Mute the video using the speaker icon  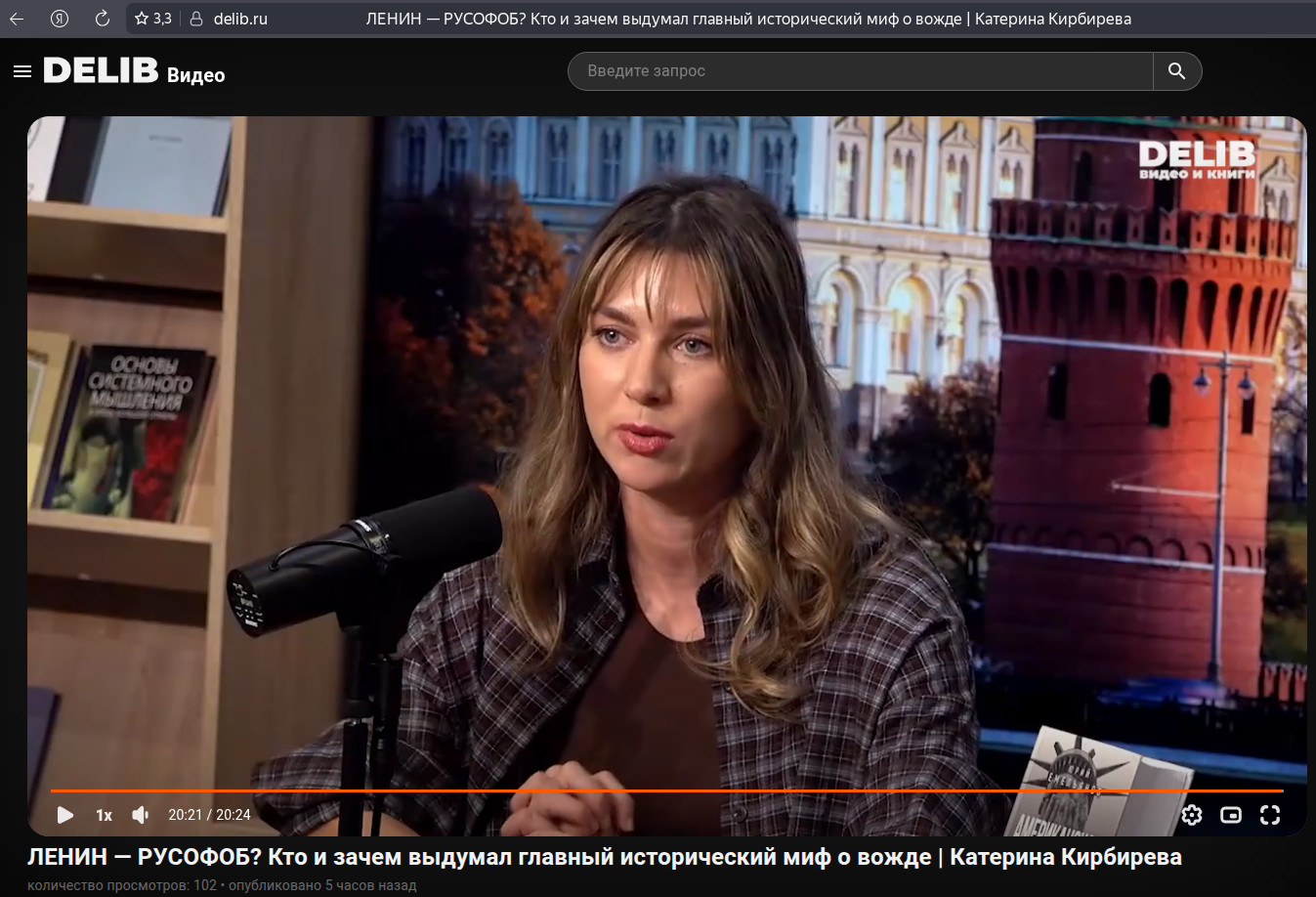(x=141, y=815)
